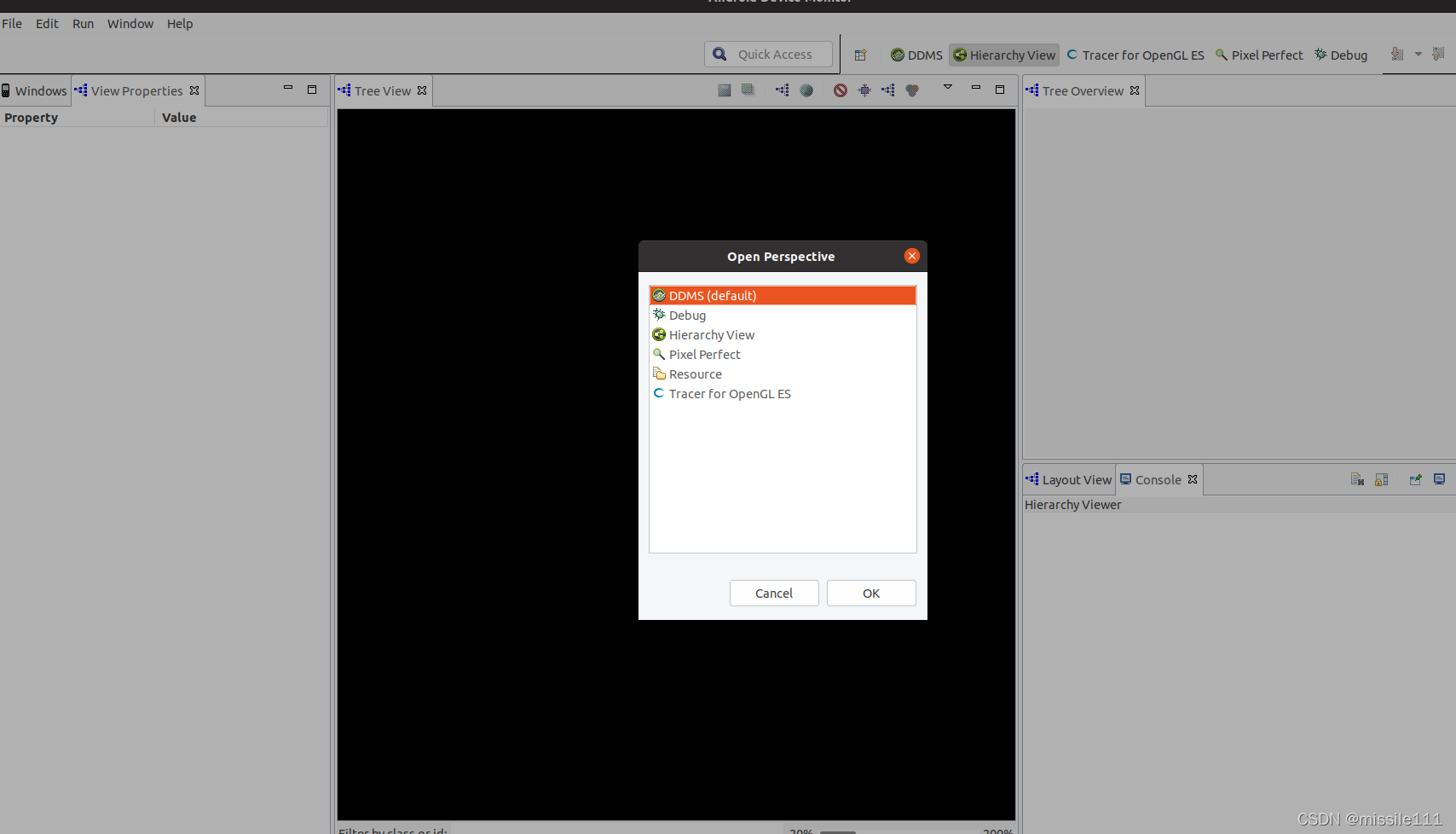The image size is (1456, 834).
Task: Reload the view hierarchy using the globe icon
Action: click(x=806, y=90)
